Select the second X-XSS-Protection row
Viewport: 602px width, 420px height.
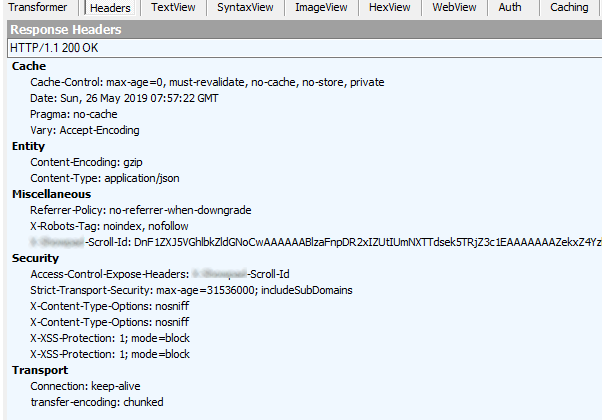[110, 354]
